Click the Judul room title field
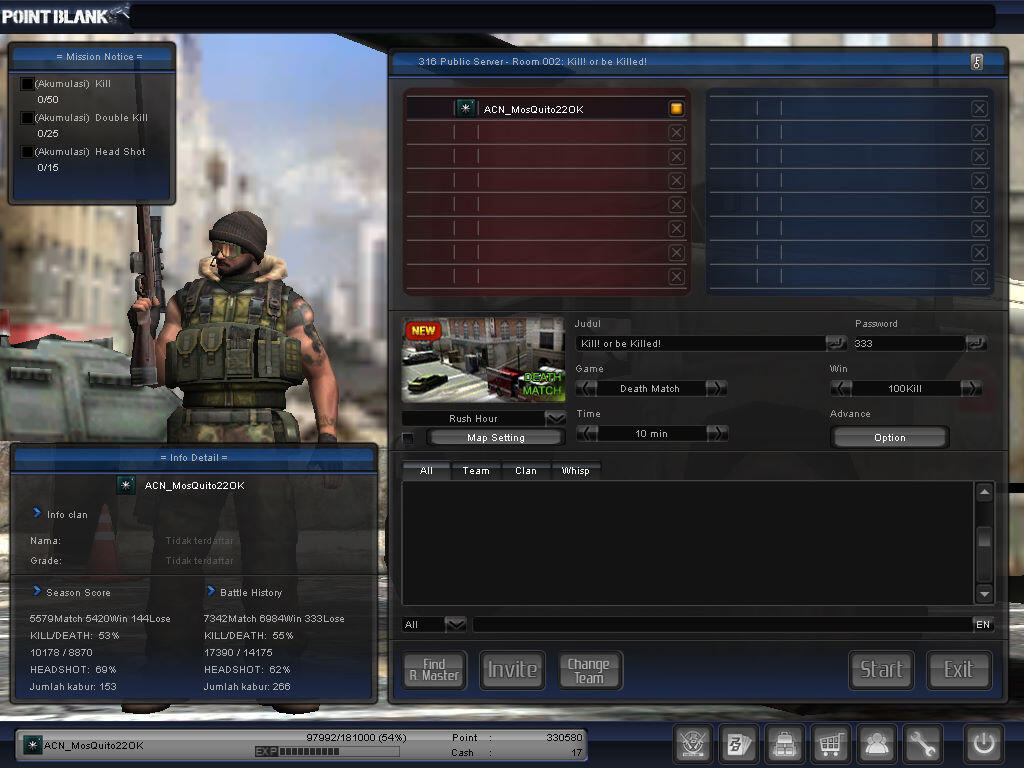This screenshot has height=768, width=1024. pos(700,344)
